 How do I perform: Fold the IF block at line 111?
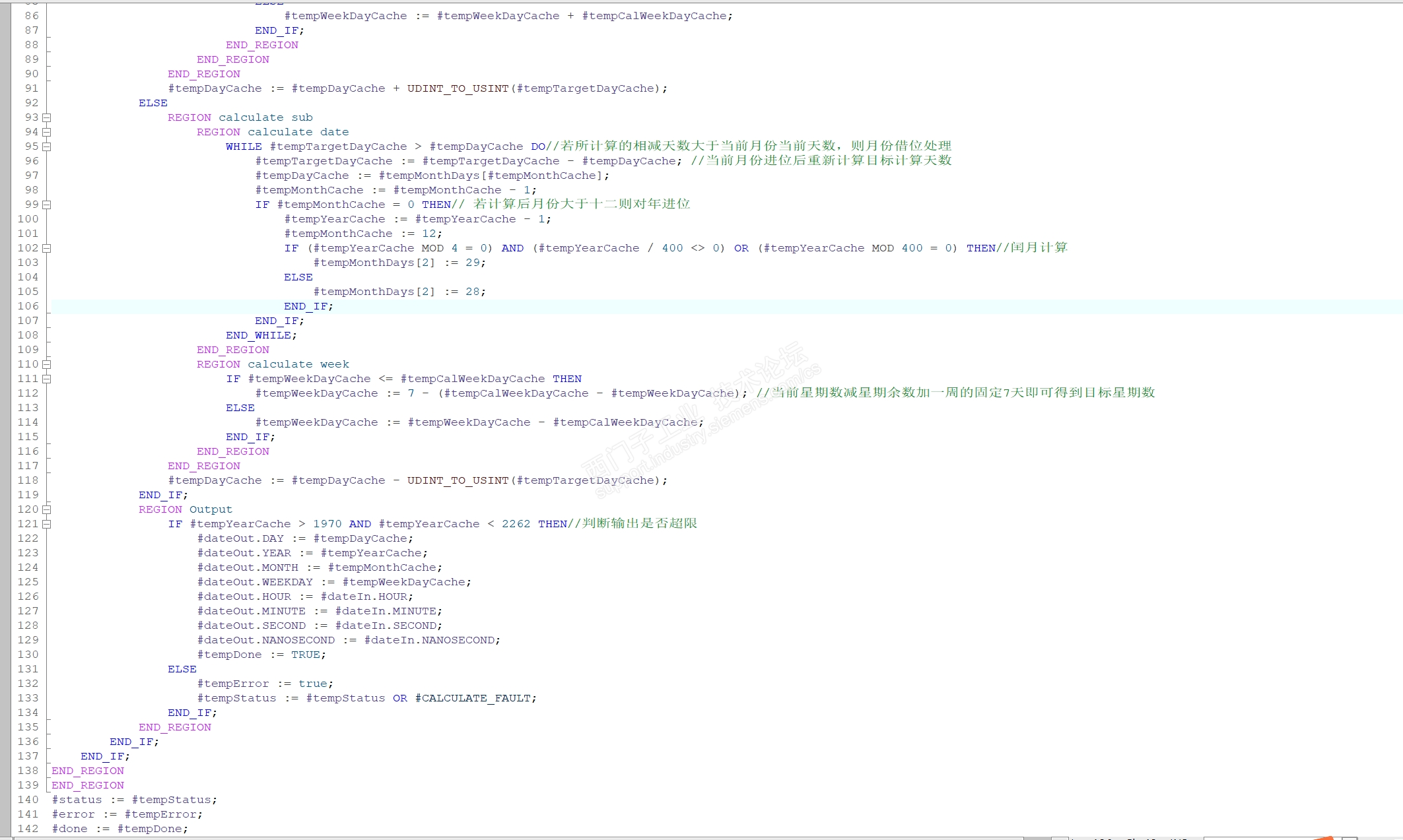[47, 379]
